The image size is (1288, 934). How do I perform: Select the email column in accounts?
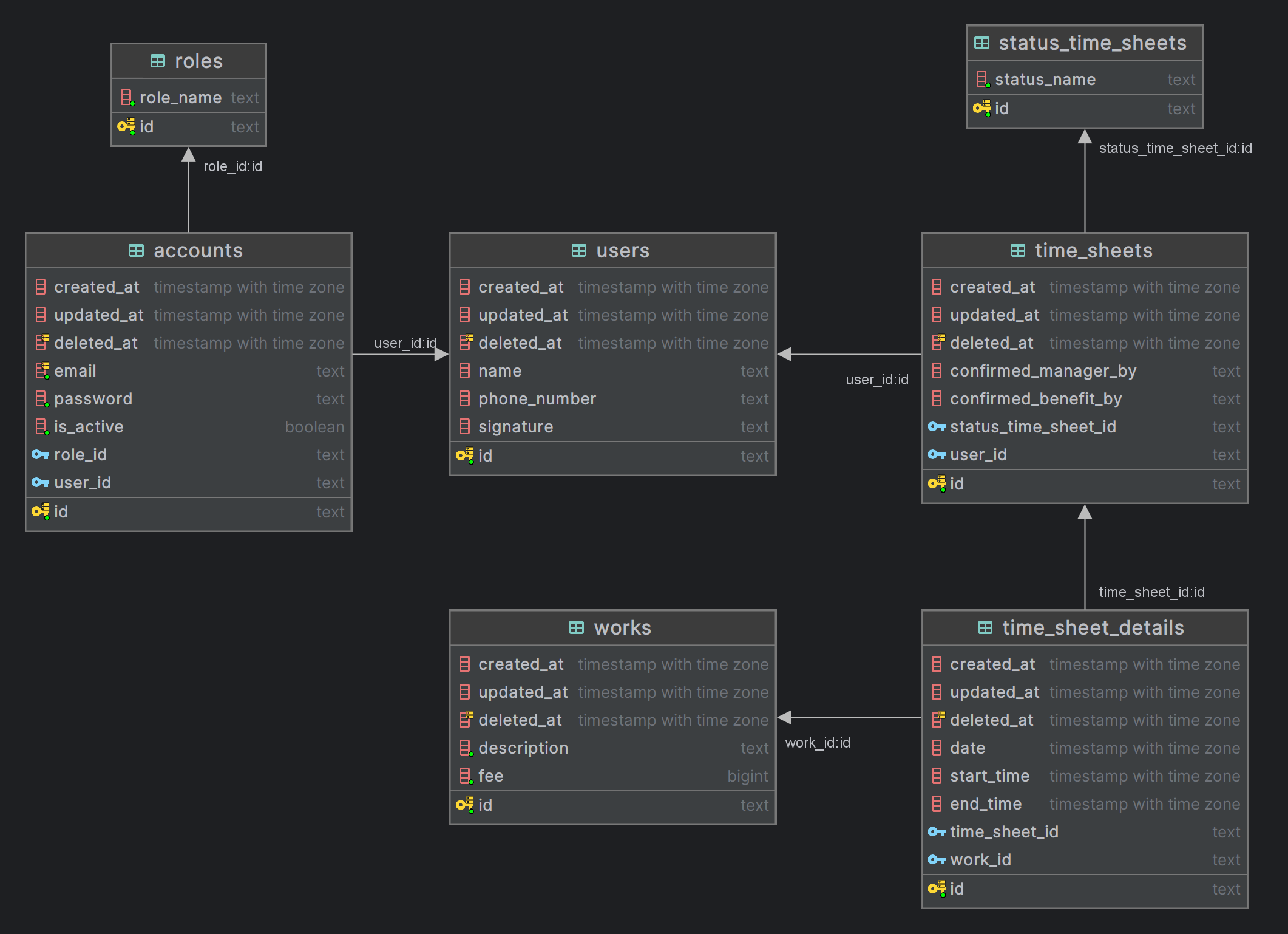[x=75, y=371]
